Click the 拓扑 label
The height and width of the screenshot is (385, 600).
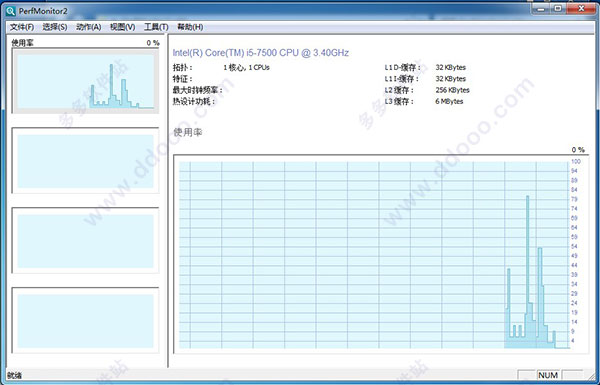point(183,68)
